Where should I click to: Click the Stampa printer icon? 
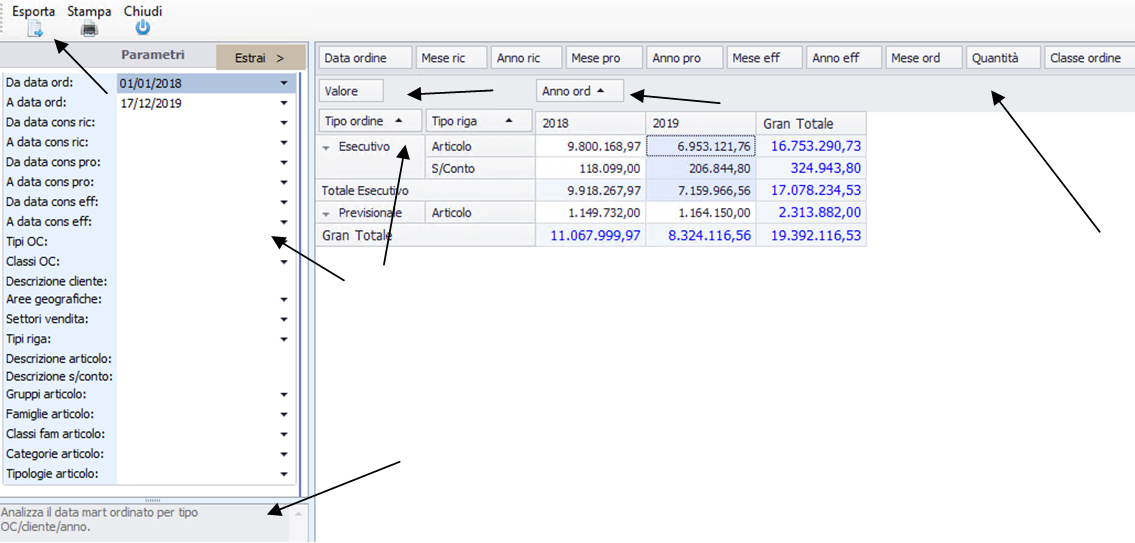click(89, 29)
